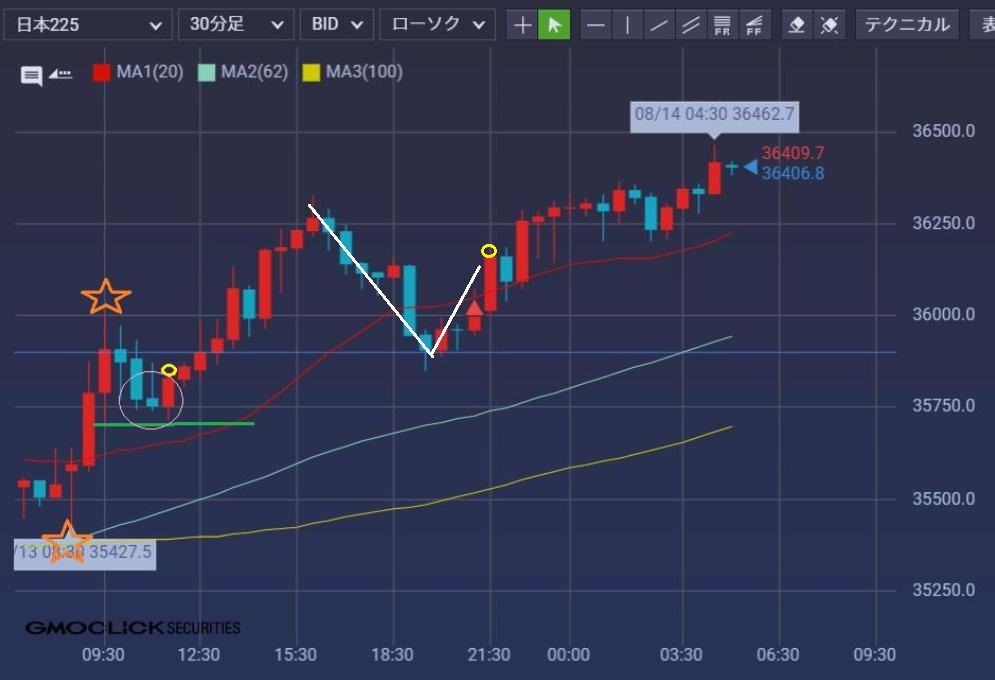Open the 日本225 symbol dropdown
The height and width of the screenshot is (680, 995).
(x=86, y=25)
